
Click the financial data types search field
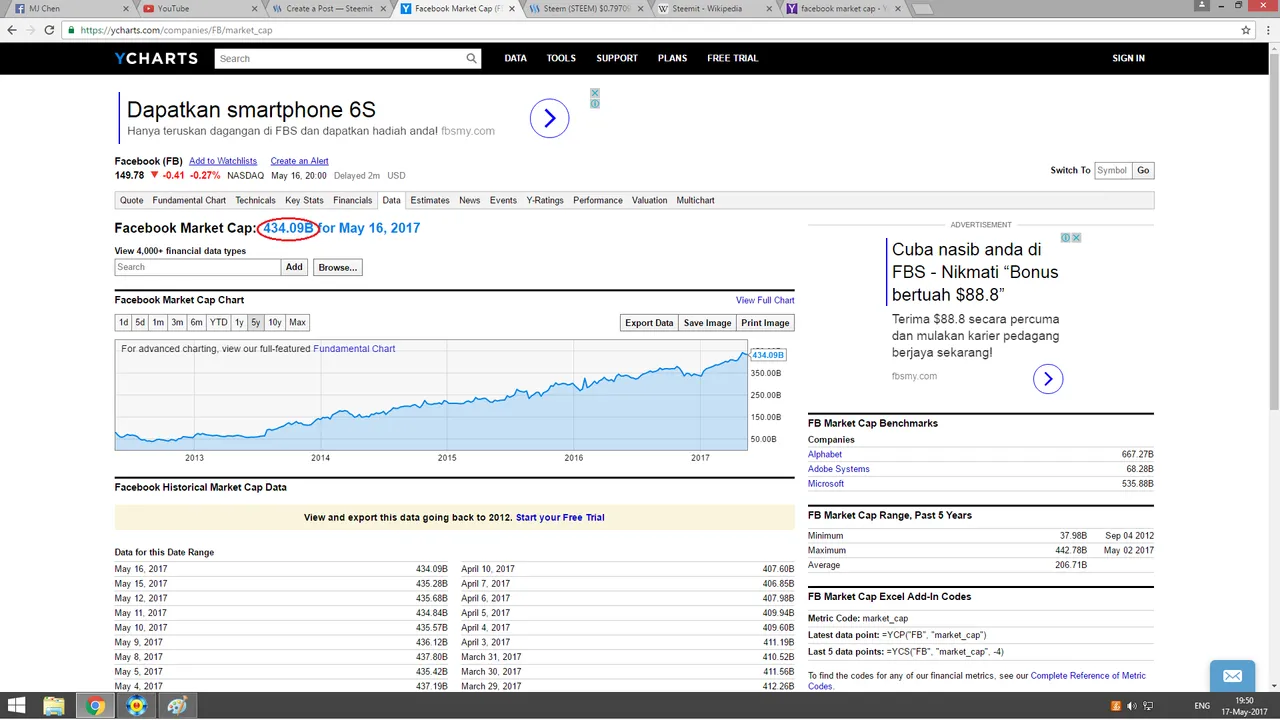(198, 267)
